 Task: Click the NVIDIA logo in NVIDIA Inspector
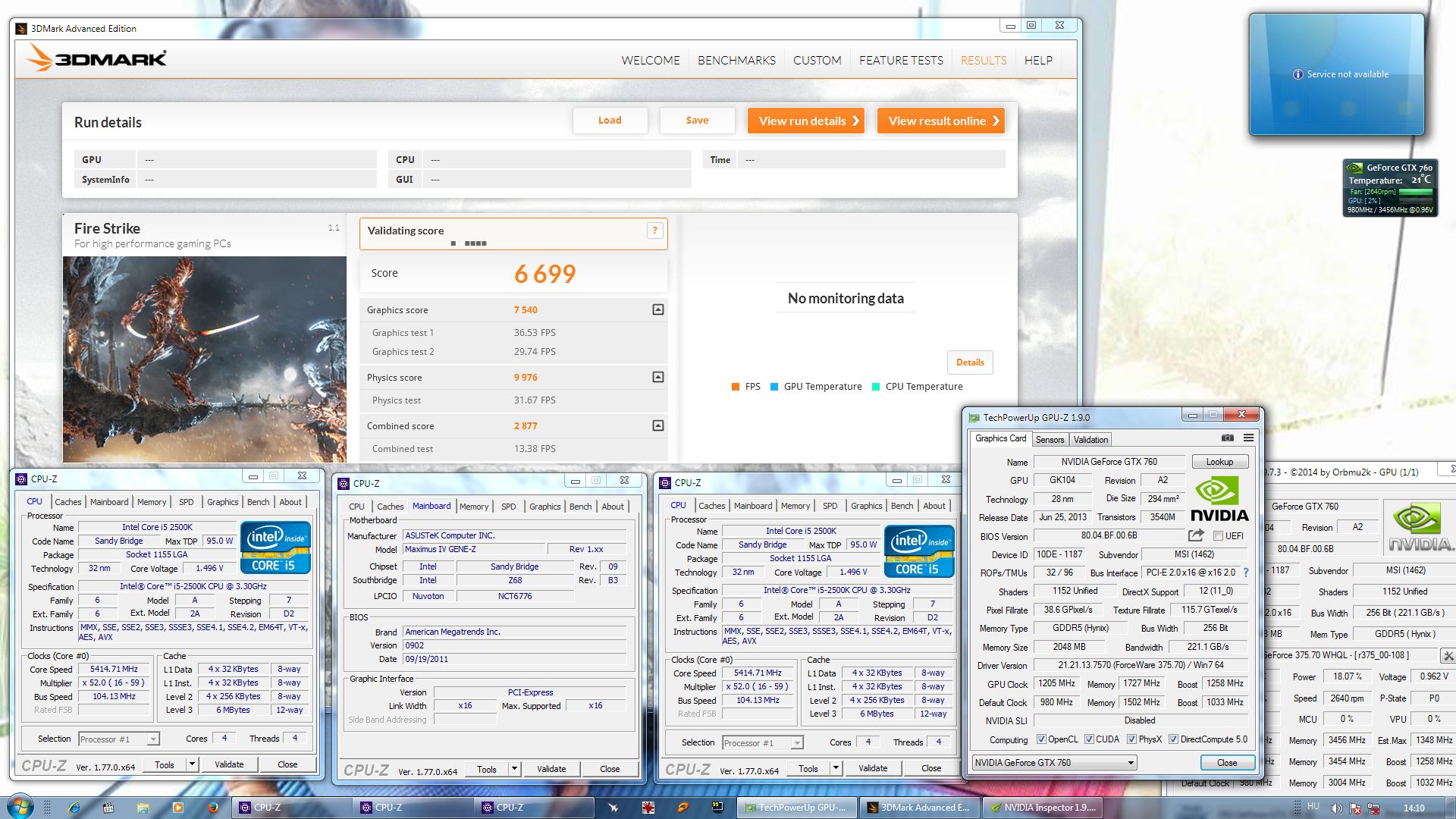coord(1420,527)
